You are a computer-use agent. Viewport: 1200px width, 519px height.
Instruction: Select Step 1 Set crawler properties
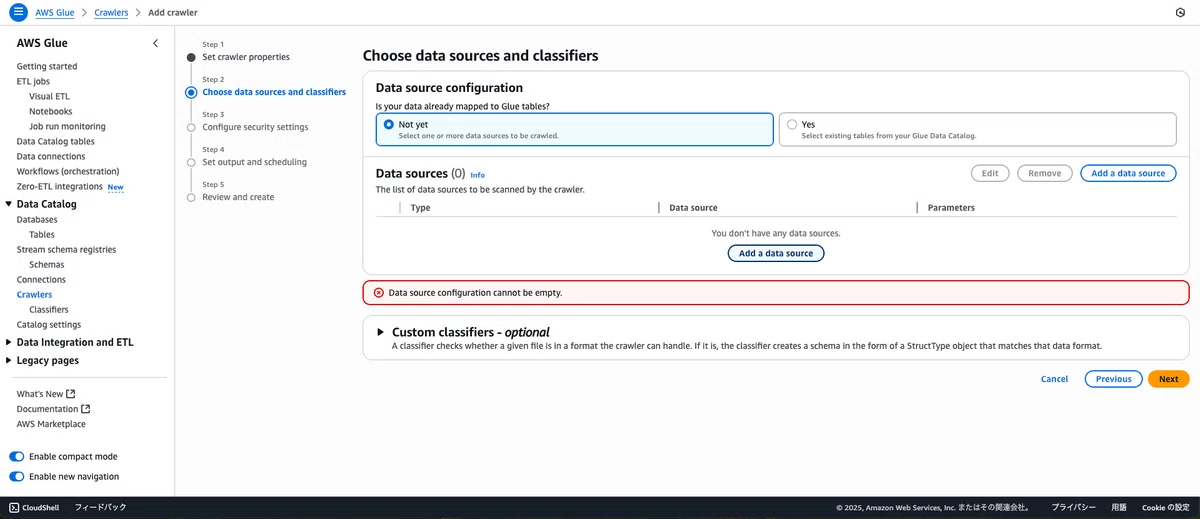pyautogui.click(x=246, y=57)
